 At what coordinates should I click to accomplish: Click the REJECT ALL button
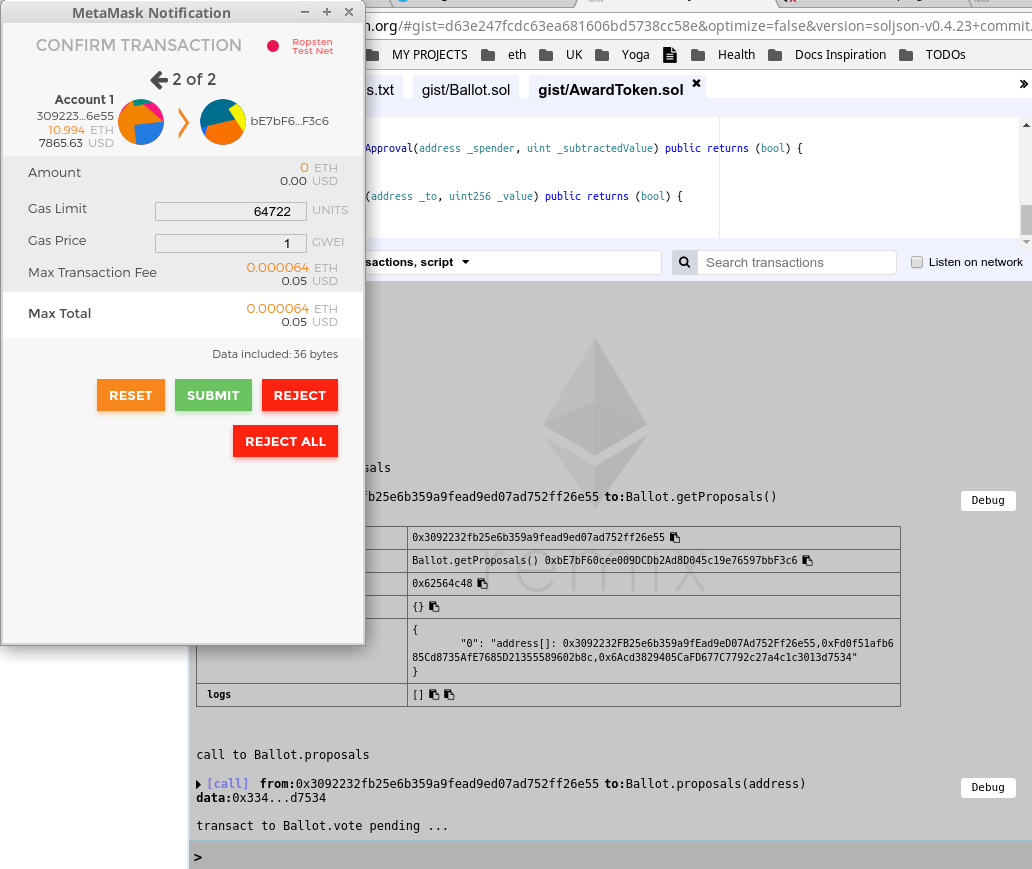[285, 442]
